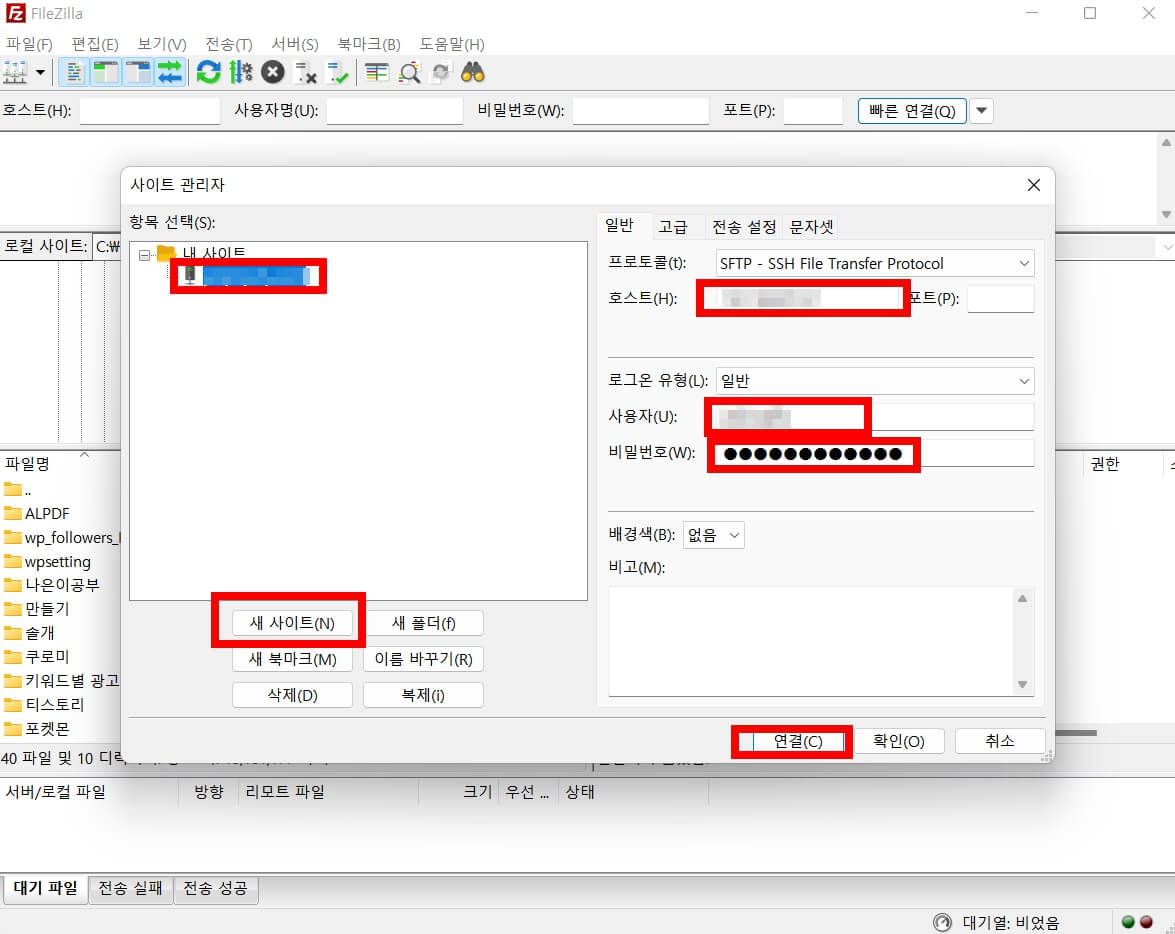Click the site manager 포트(P) field
The height and width of the screenshot is (934, 1175).
[x=1000, y=298]
